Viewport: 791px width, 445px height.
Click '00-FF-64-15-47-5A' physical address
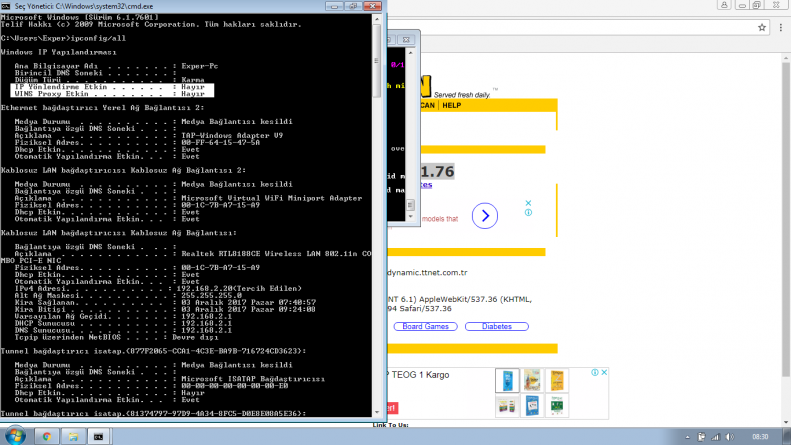[x=220, y=143]
